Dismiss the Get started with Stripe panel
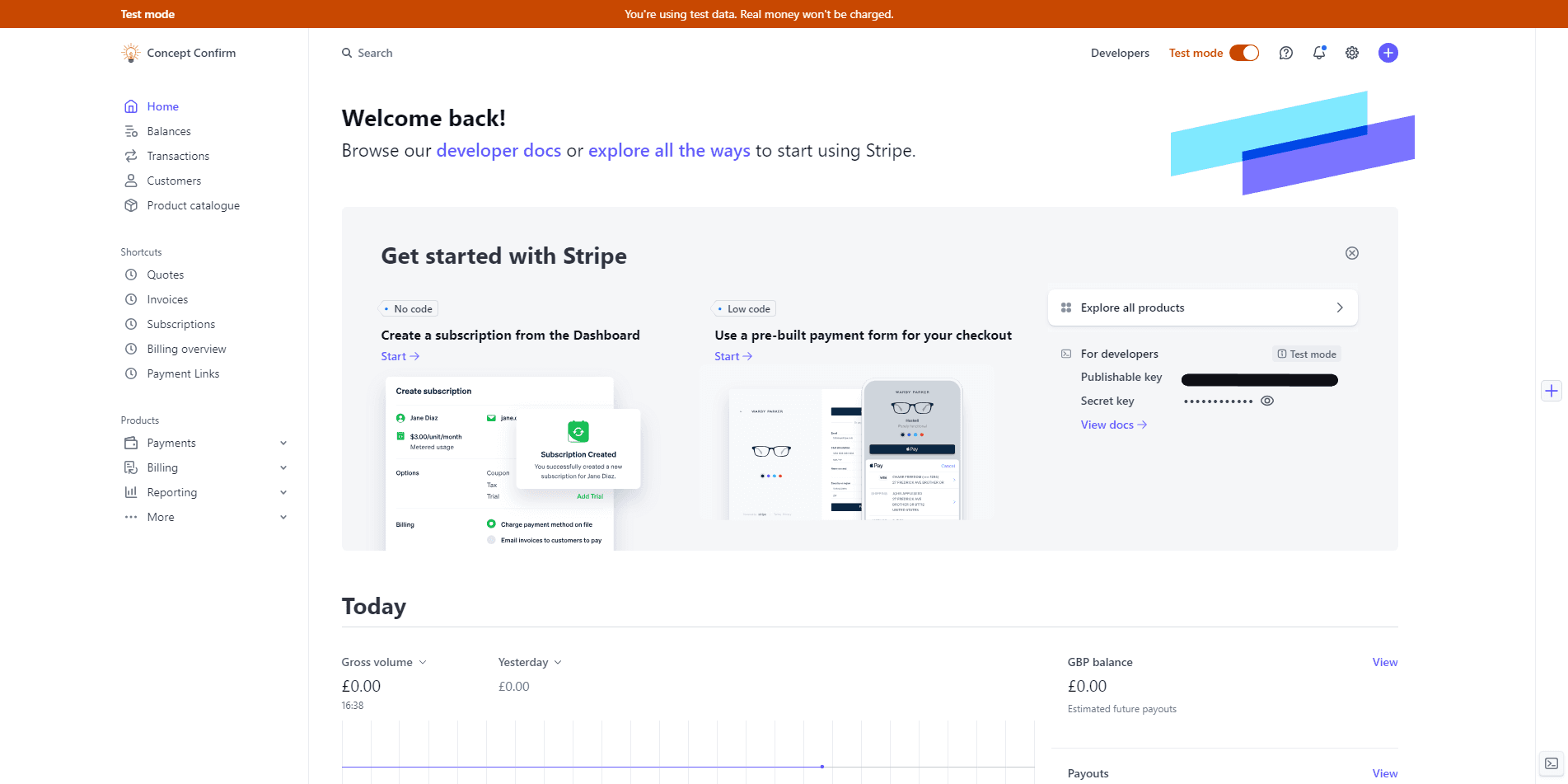The height and width of the screenshot is (784, 1568). tap(1352, 253)
